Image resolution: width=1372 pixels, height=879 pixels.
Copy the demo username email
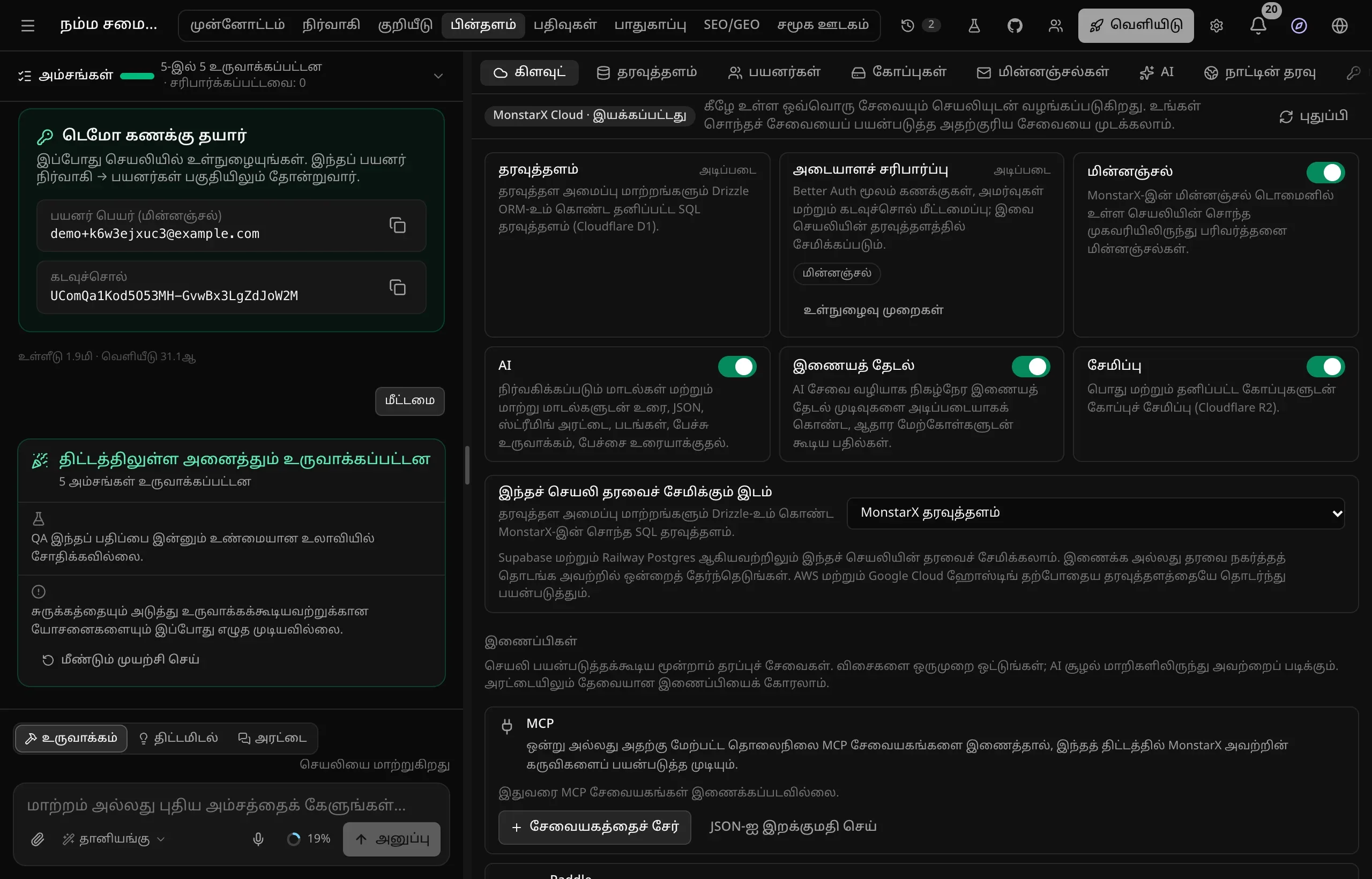[x=398, y=226]
